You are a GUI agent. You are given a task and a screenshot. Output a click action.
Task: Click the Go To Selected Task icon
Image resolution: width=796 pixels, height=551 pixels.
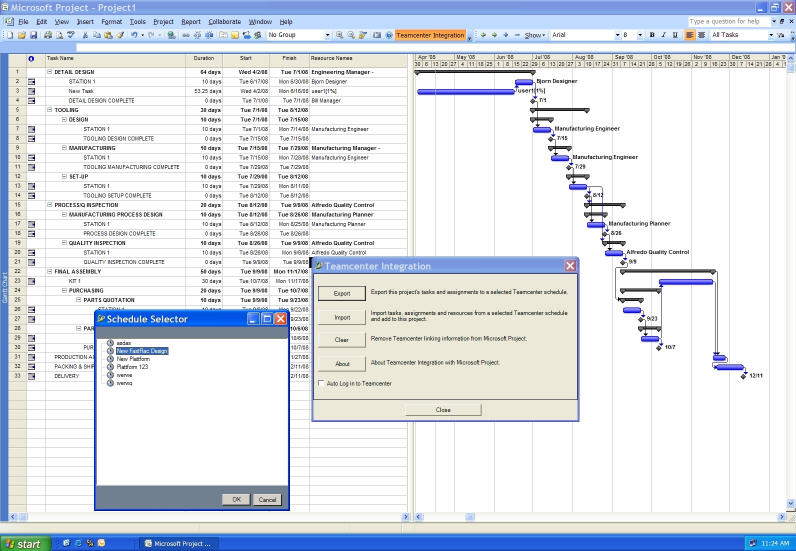363,35
